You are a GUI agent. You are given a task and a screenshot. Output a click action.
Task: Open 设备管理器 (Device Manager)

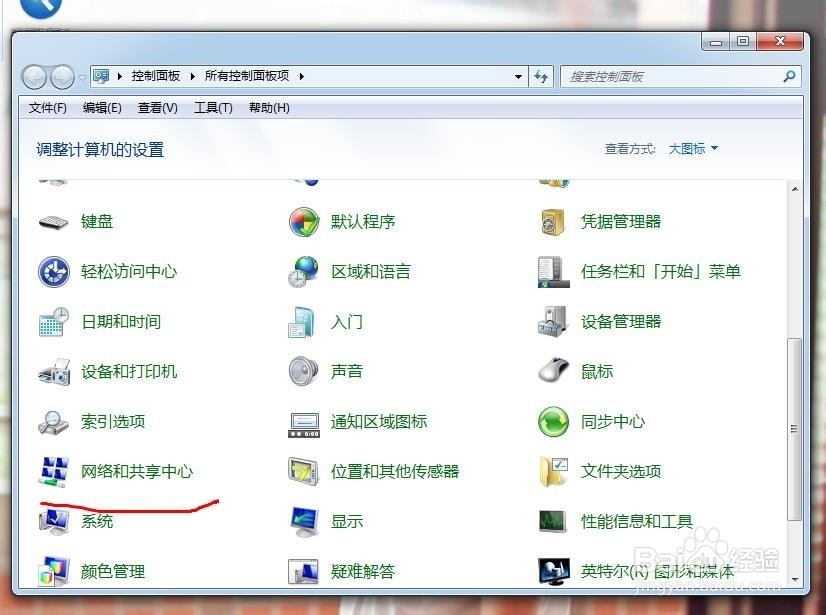[x=621, y=321]
